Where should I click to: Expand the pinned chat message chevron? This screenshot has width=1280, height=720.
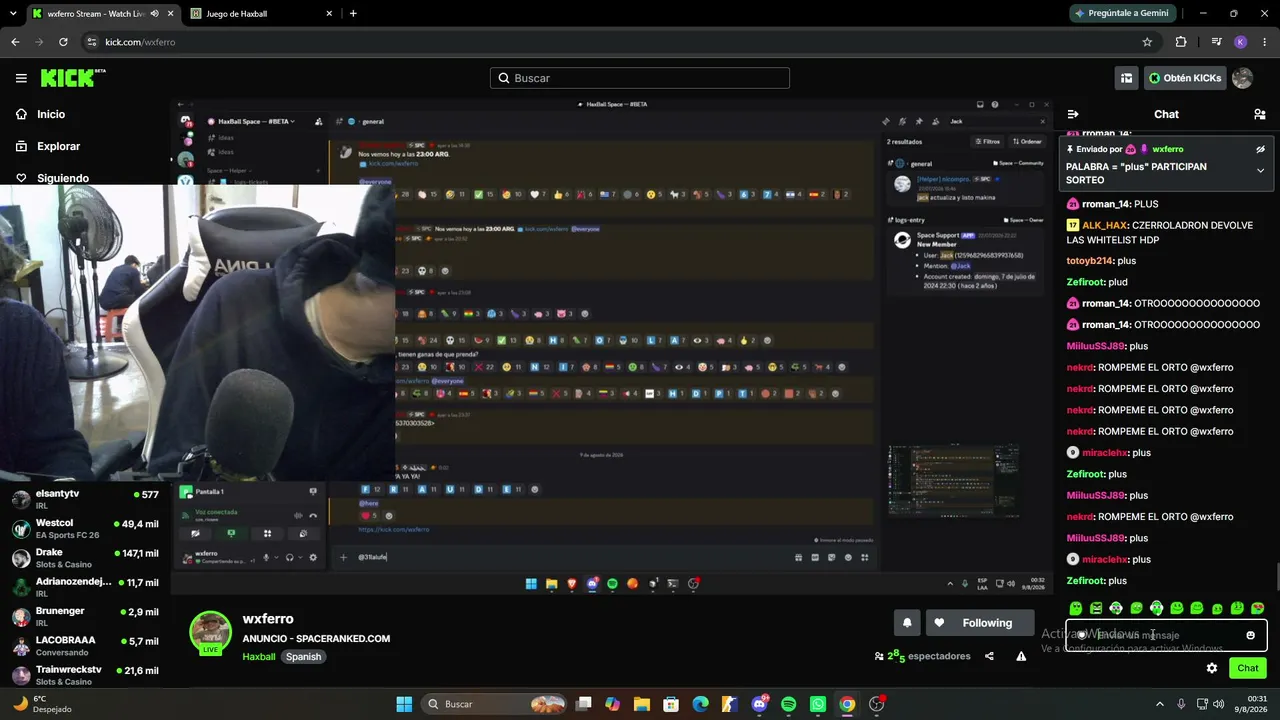coord(1260,171)
